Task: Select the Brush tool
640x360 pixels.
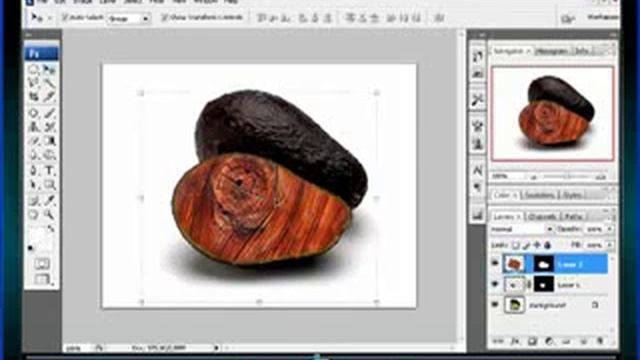Action: pyautogui.click(x=50, y=113)
